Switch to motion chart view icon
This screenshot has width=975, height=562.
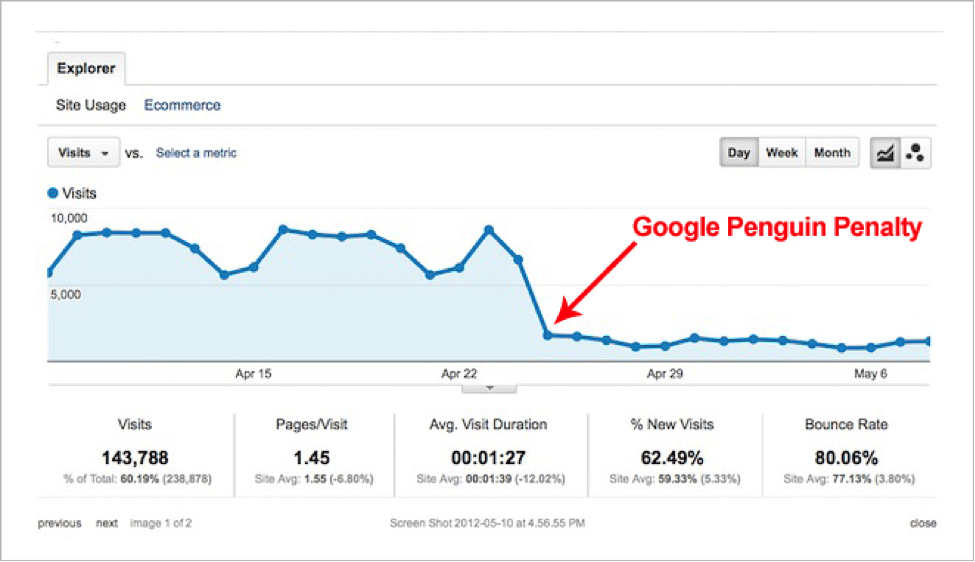coord(915,153)
